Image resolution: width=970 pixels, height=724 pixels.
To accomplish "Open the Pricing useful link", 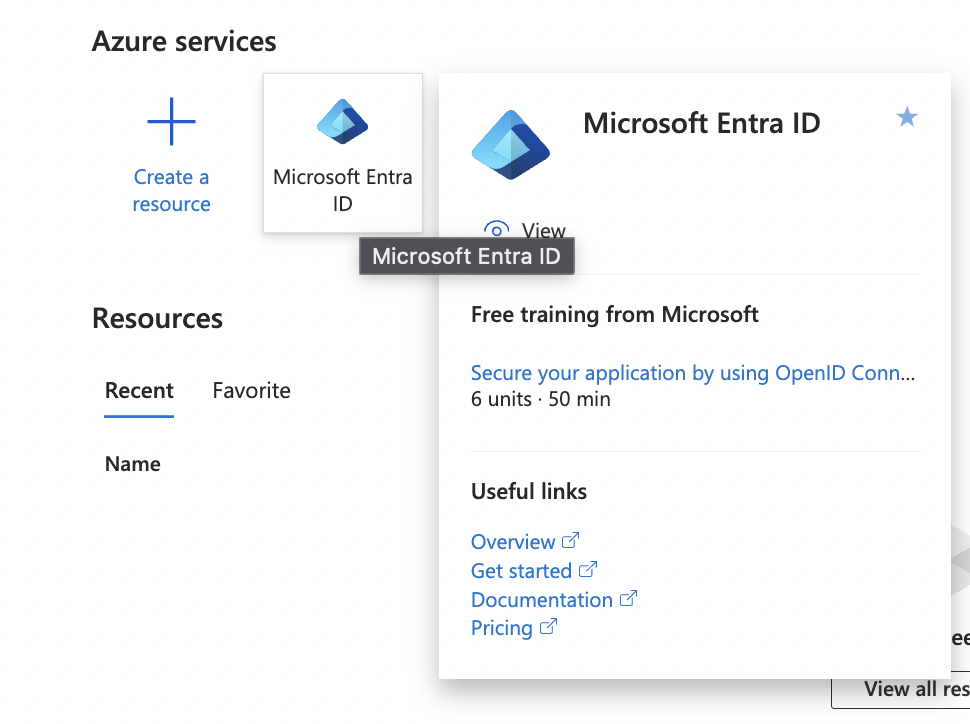I will coord(501,627).
